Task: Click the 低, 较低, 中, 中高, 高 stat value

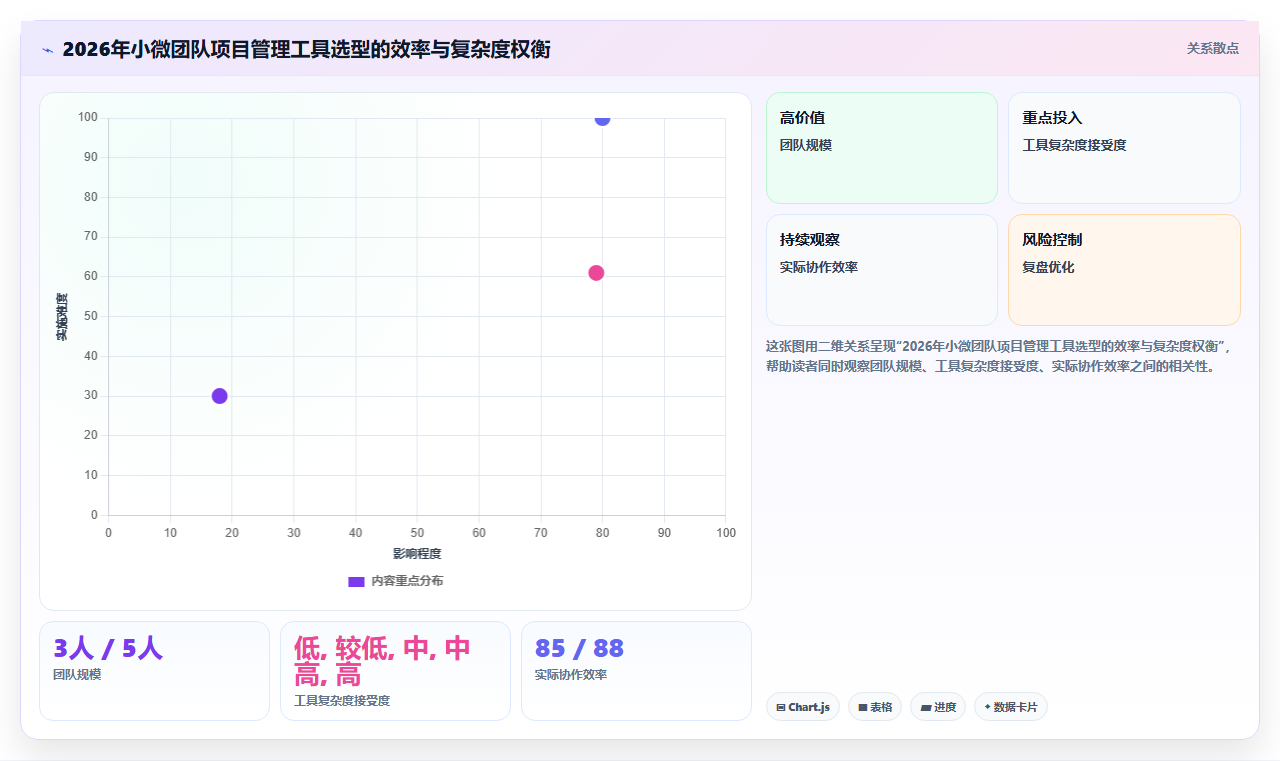Action: click(383, 661)
